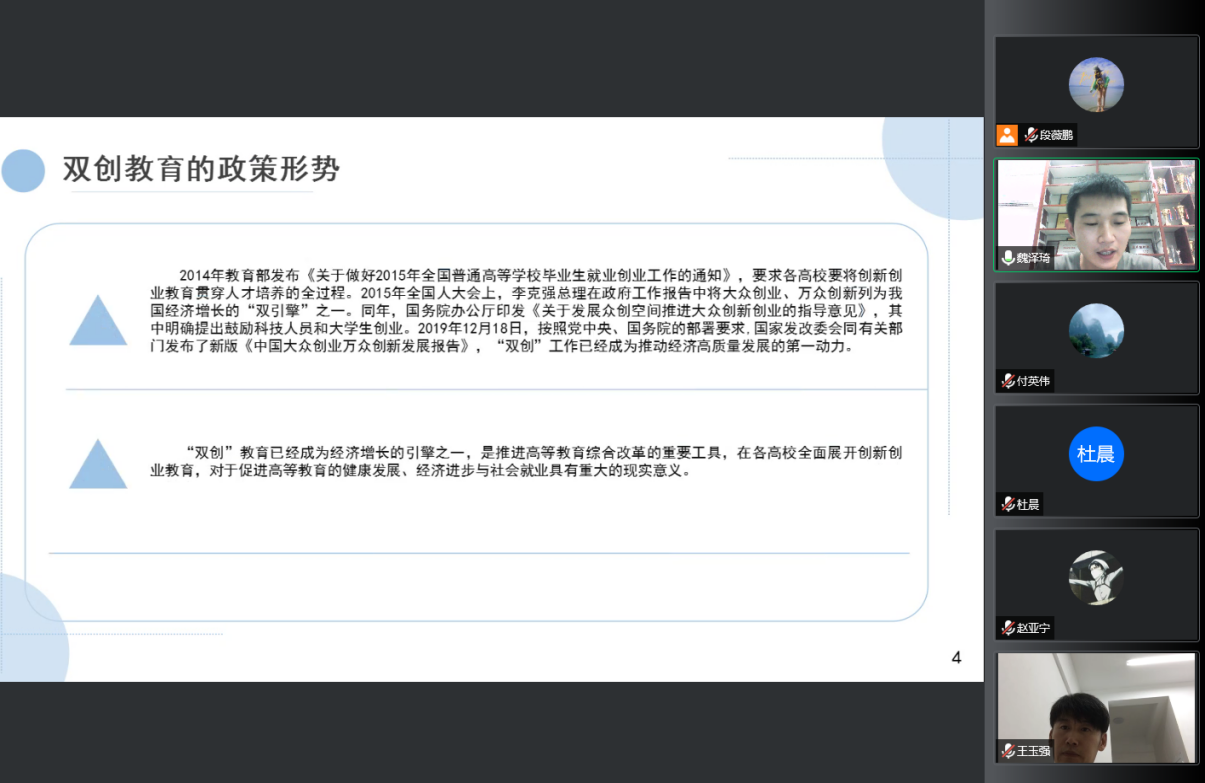This screenshot has width=1205, height=783.
Task: Click the page number 4 on the slide
Action: pyautogui.click(x=956, y=657)
